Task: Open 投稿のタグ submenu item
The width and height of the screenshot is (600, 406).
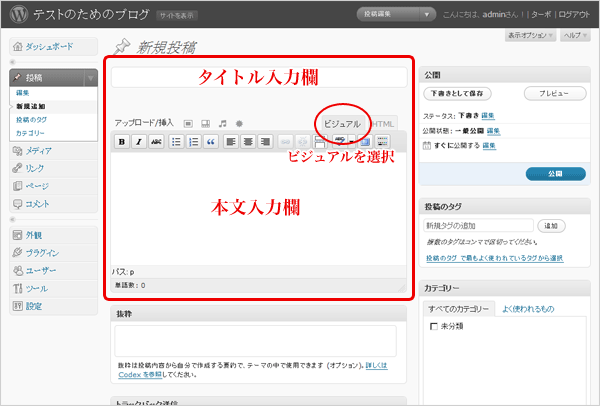Action: coord(31,119)
